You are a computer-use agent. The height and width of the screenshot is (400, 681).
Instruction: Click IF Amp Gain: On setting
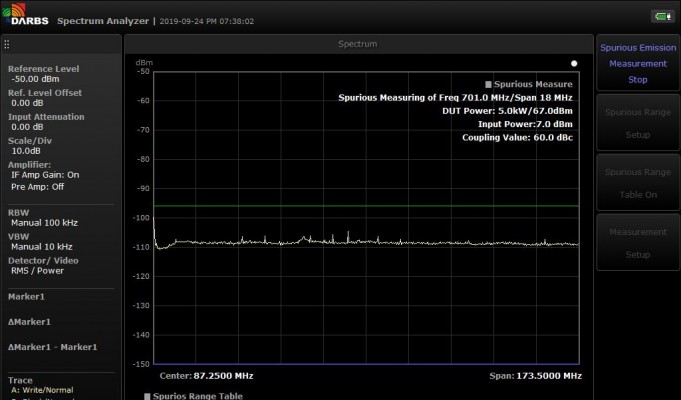click(x=45, y=175)
